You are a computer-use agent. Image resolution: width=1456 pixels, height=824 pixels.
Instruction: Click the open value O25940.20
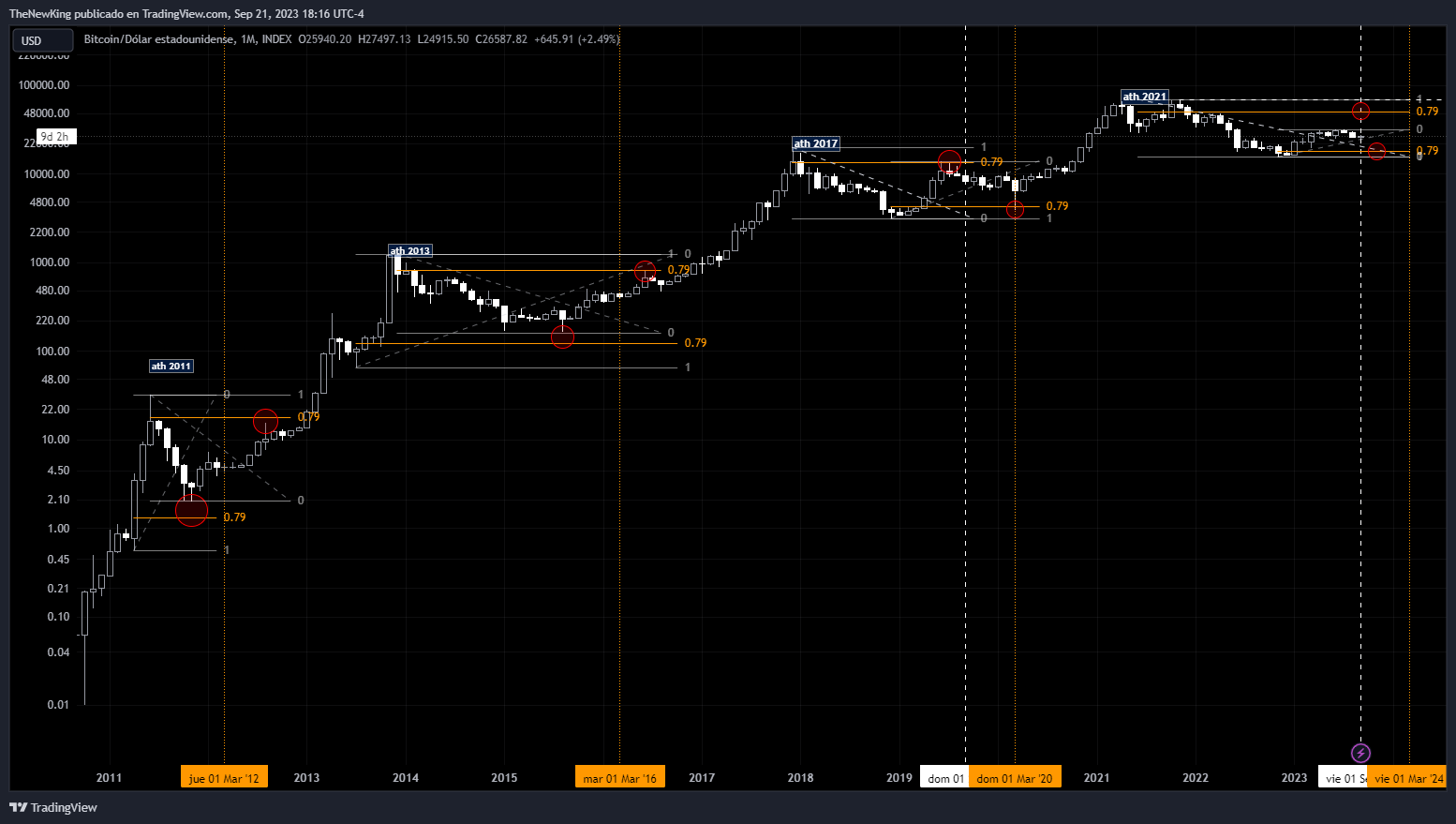(x=325, y=39)
